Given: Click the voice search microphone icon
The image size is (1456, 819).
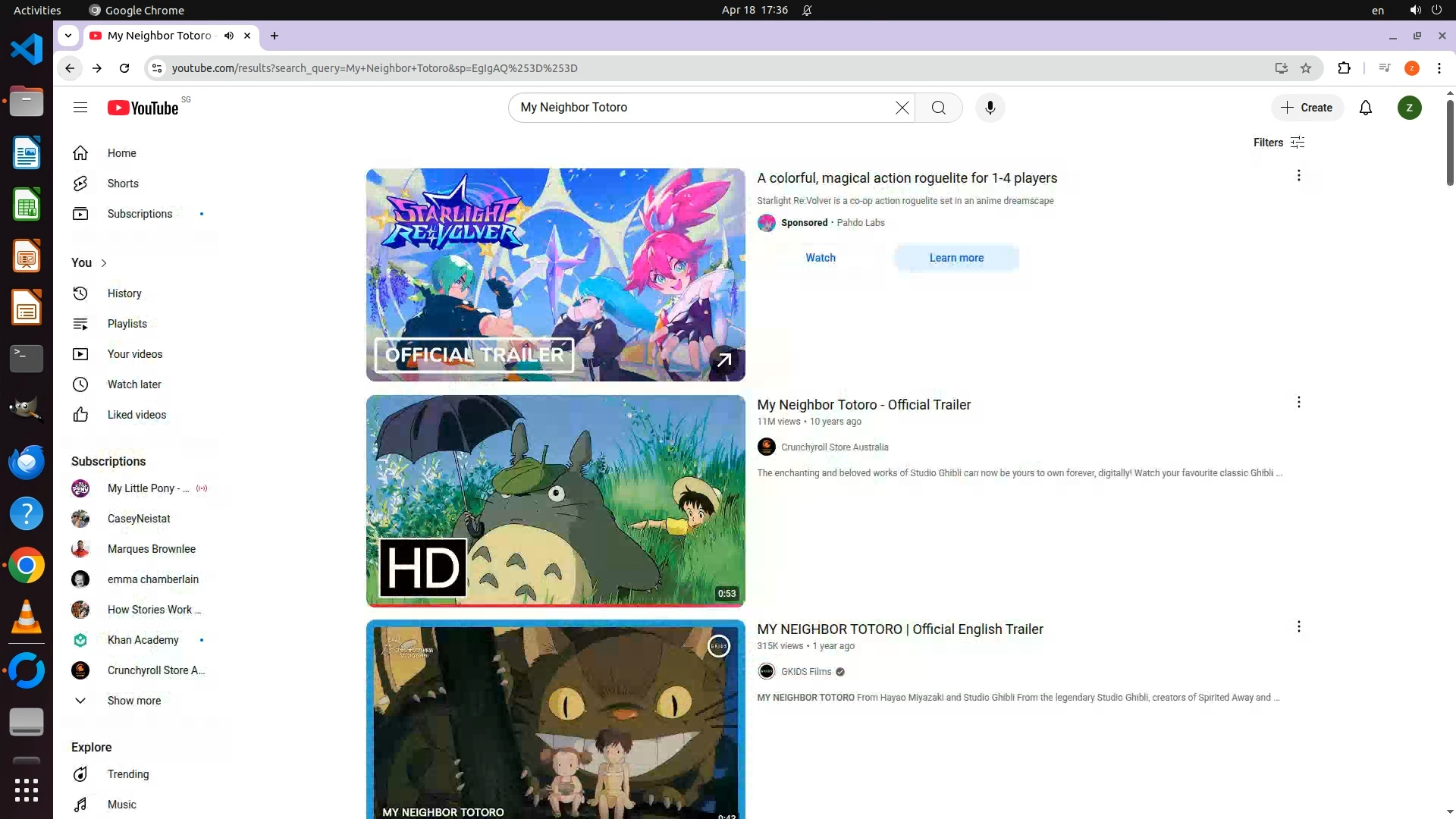Looking at the screenshot, I should pos(990,108).
